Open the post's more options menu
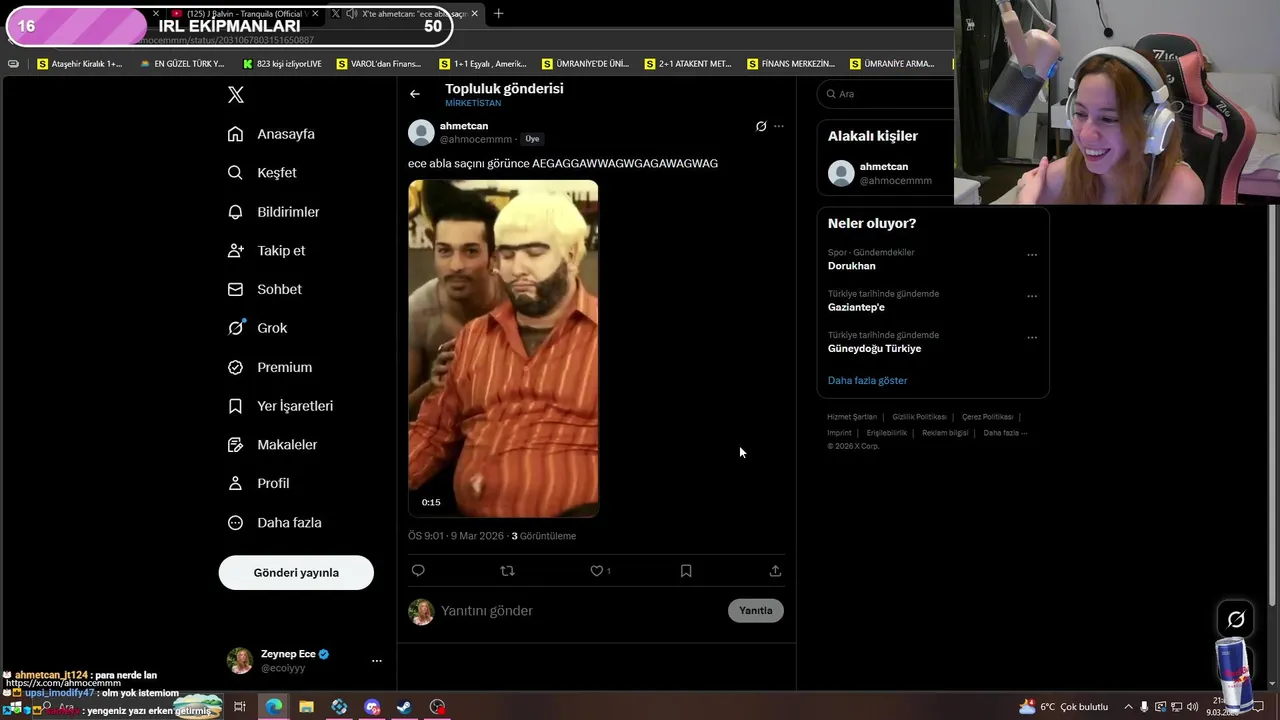The width and height of the screenshot is (1280, 720). [x=779, y=126]
